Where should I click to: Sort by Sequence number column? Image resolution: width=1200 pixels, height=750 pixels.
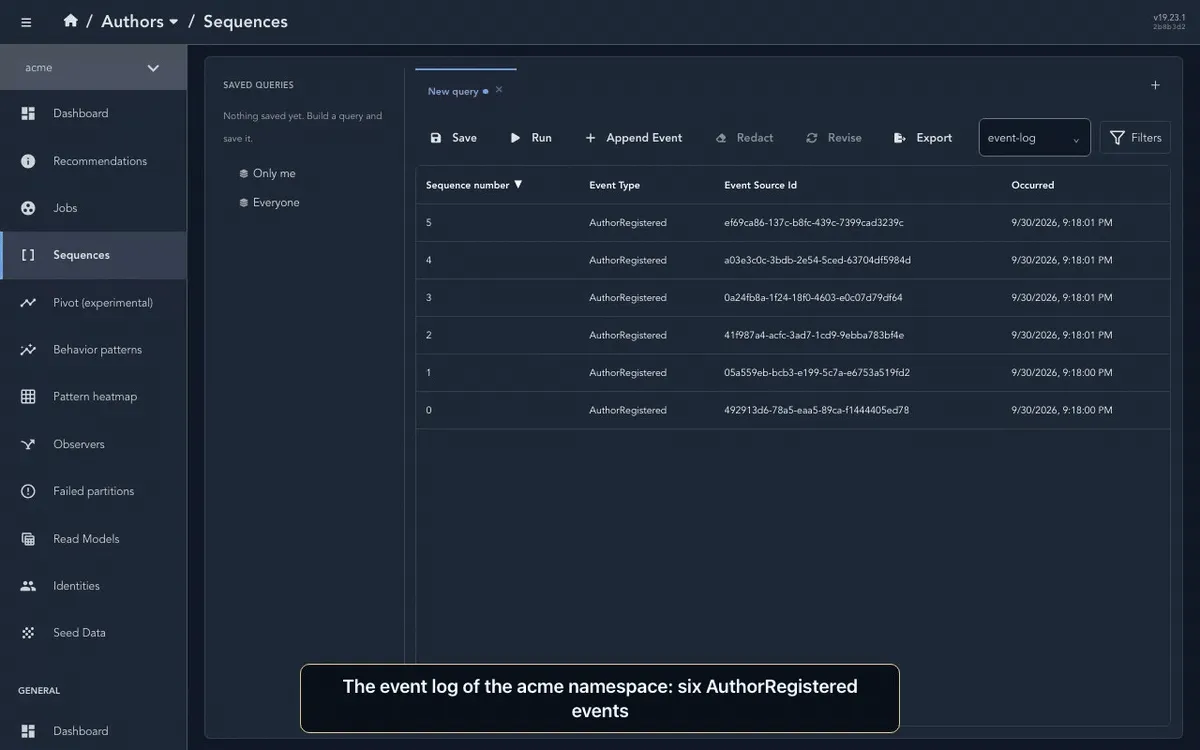(x=474, y=185)
